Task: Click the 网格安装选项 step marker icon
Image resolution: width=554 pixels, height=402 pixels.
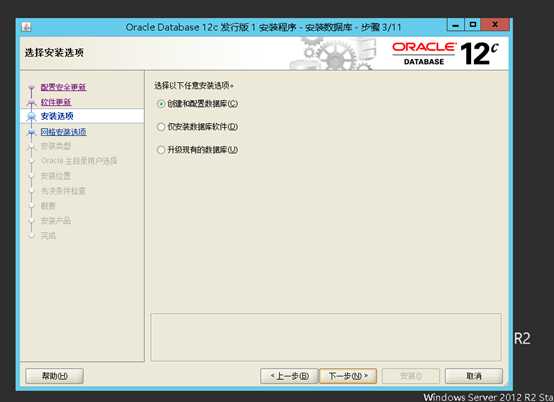Action: (x=31, y=132)
